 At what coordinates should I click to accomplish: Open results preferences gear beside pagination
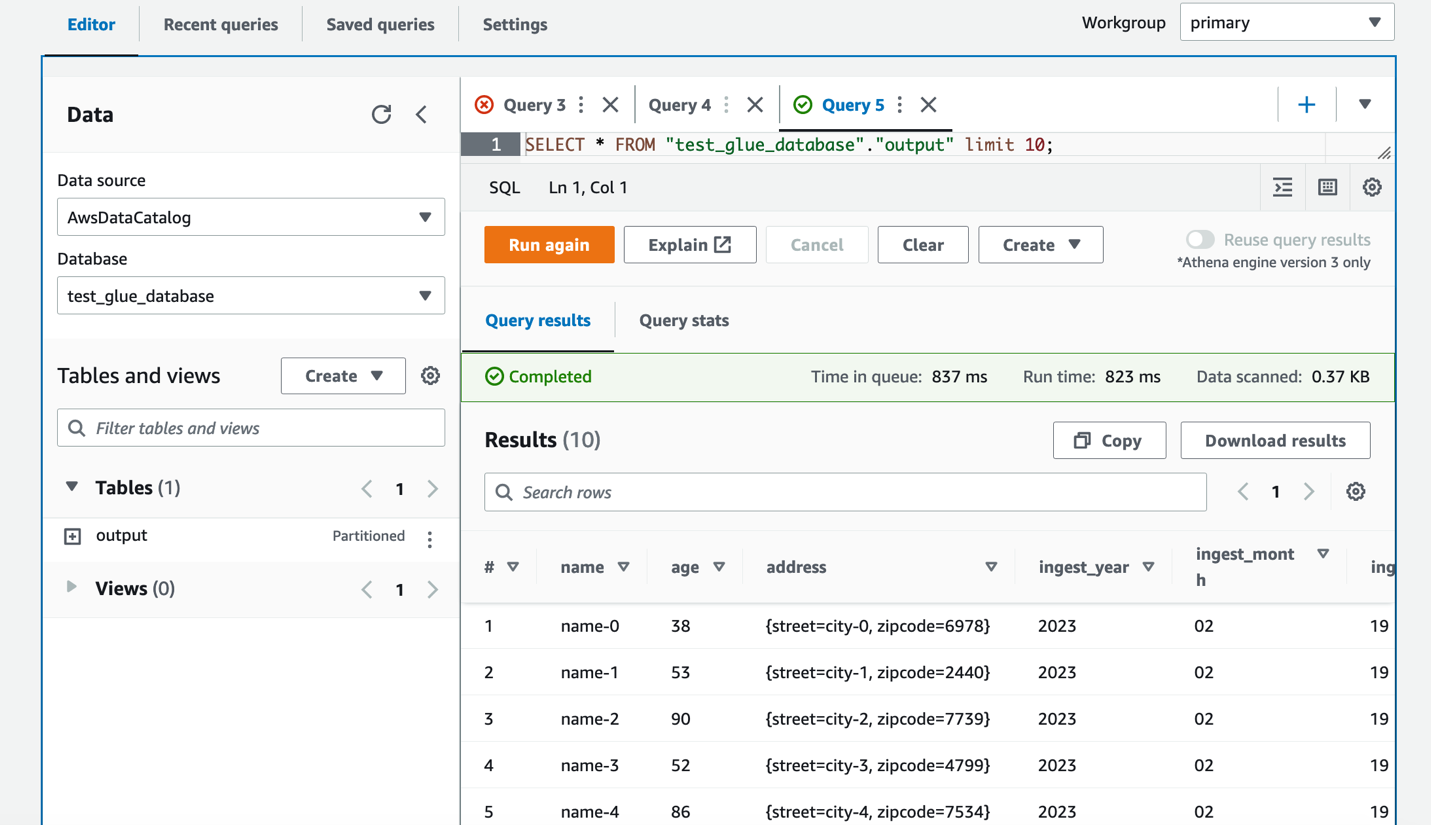(x=1355, y=491)
